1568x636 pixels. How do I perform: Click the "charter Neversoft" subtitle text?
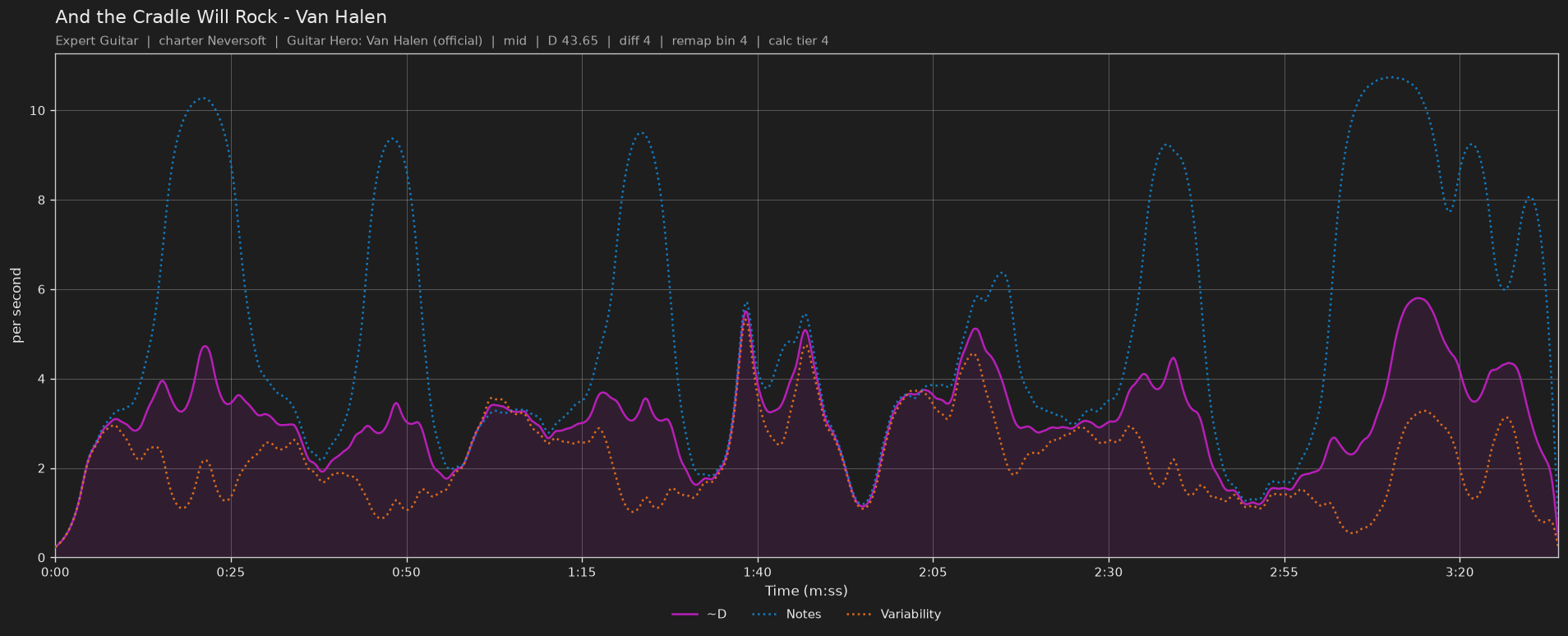pos(212,41)
